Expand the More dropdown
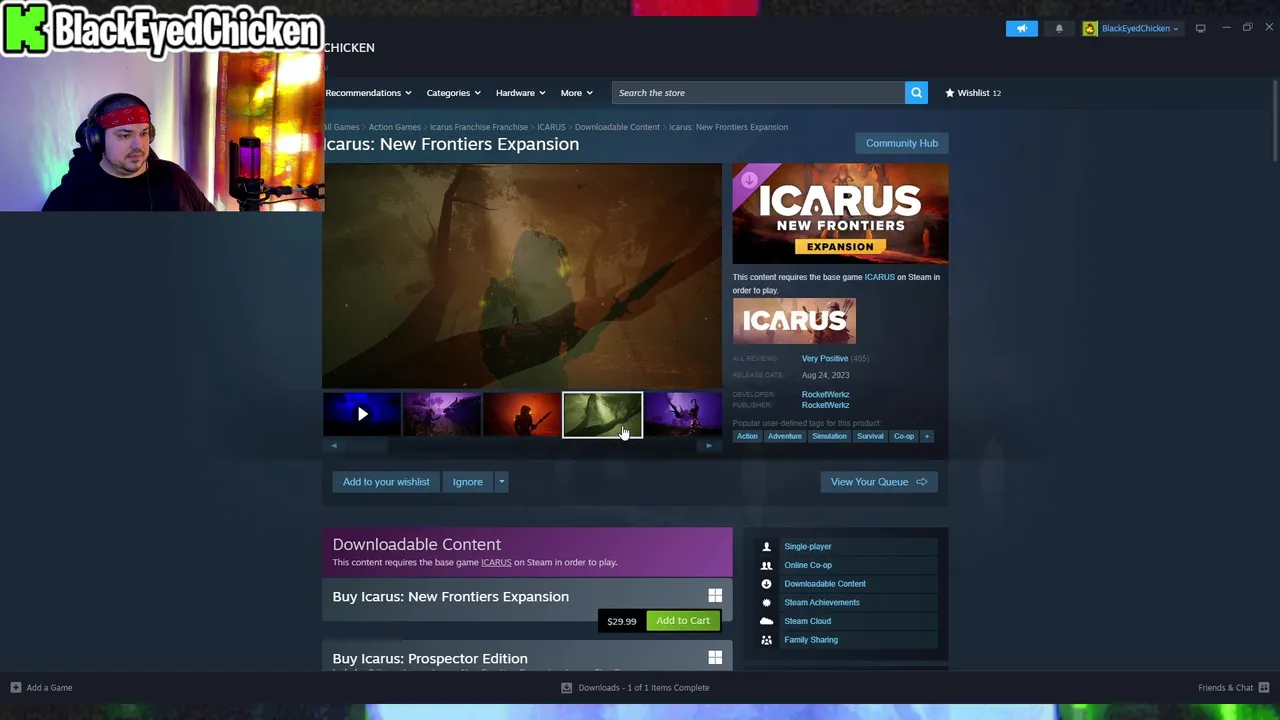Image resolution: width=1280 pixels, height=720 pixels. pyautogui.click(x=576, y=93)
